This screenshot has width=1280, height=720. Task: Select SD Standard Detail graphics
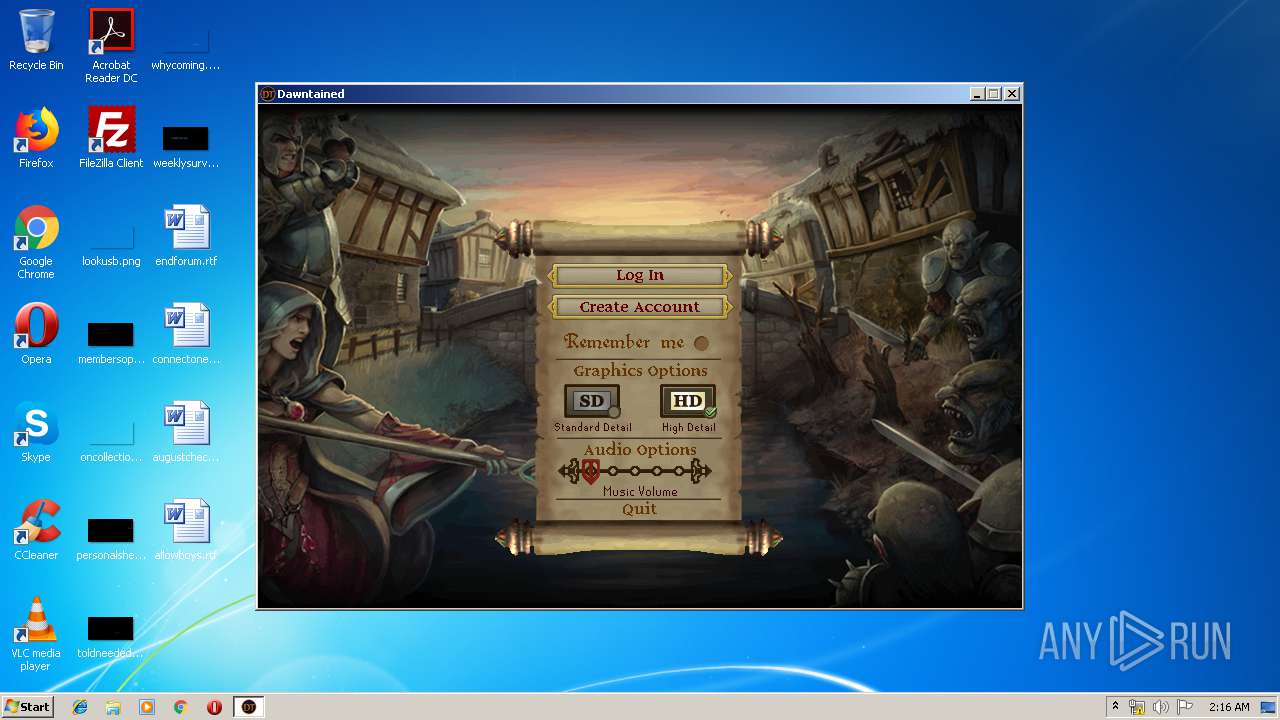[x=592, y=402]
